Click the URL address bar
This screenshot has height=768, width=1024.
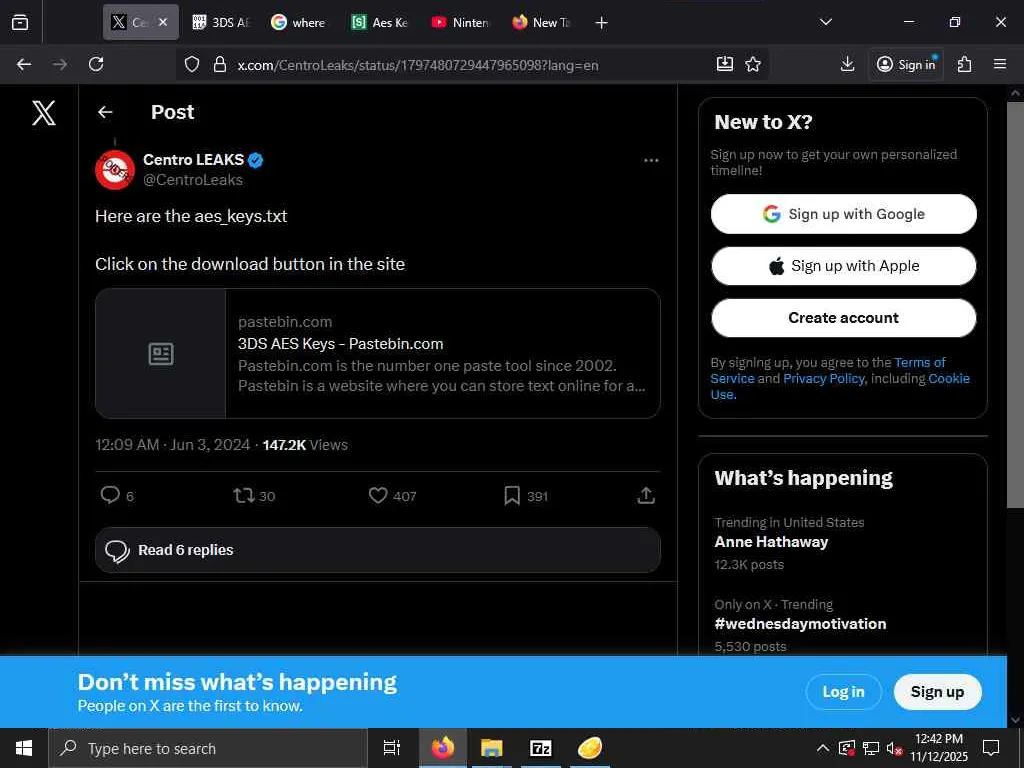(x=470, y=65)
